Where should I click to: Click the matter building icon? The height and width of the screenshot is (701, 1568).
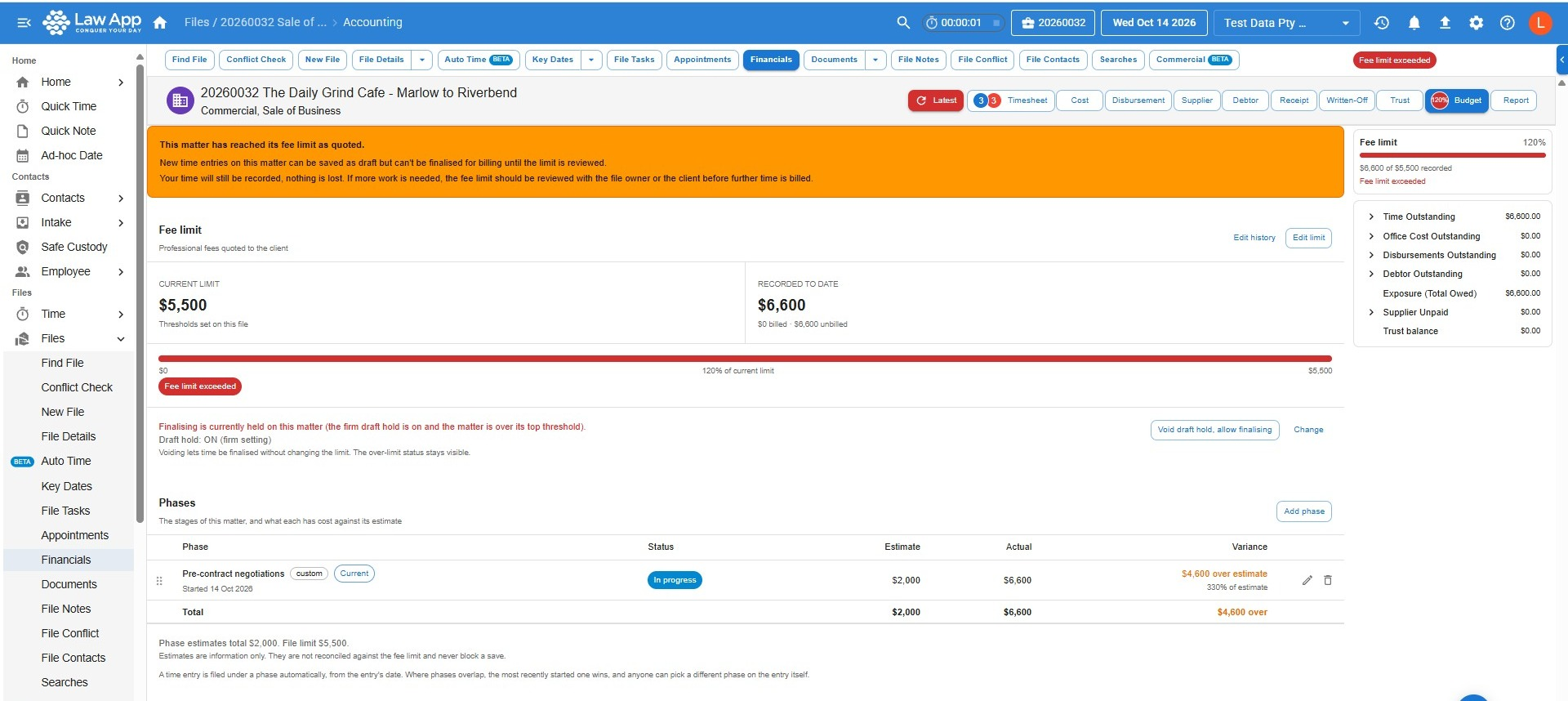pos(180,100)
